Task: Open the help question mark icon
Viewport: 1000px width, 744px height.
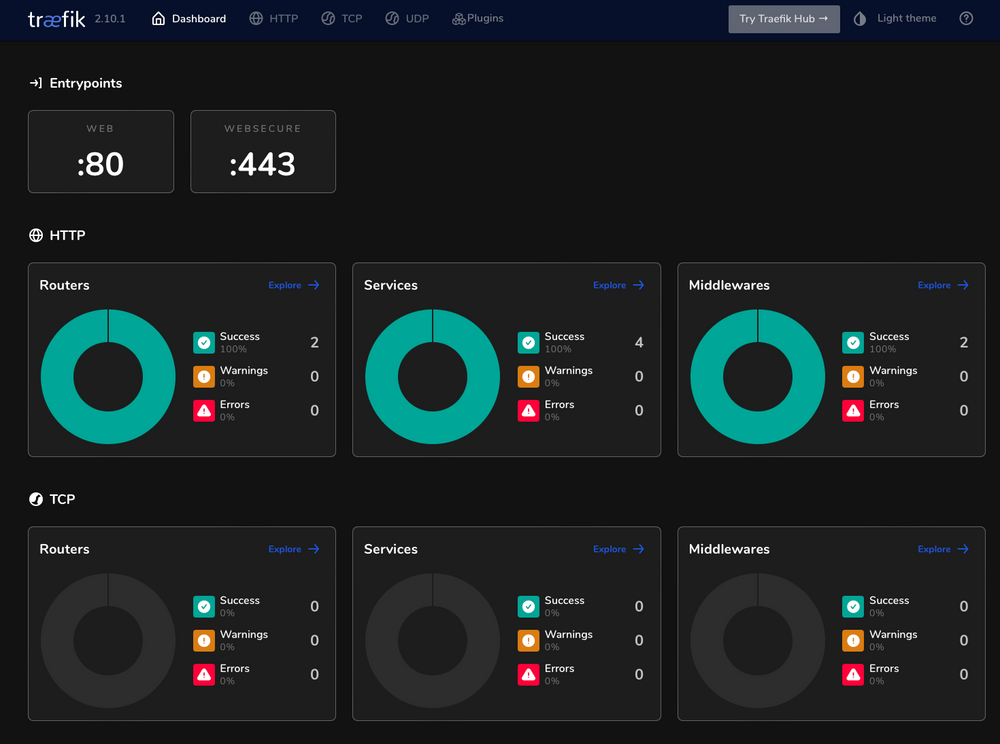Action: click(965, 18)
